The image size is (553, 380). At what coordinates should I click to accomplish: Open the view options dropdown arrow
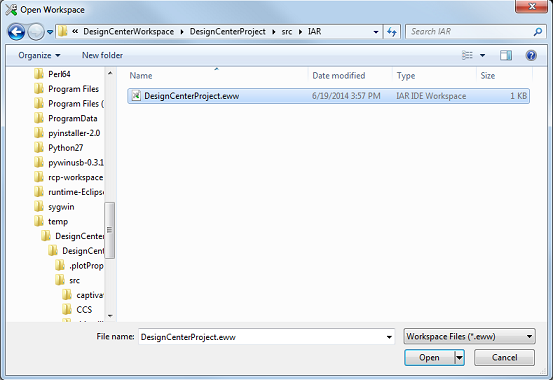point(482,55)
